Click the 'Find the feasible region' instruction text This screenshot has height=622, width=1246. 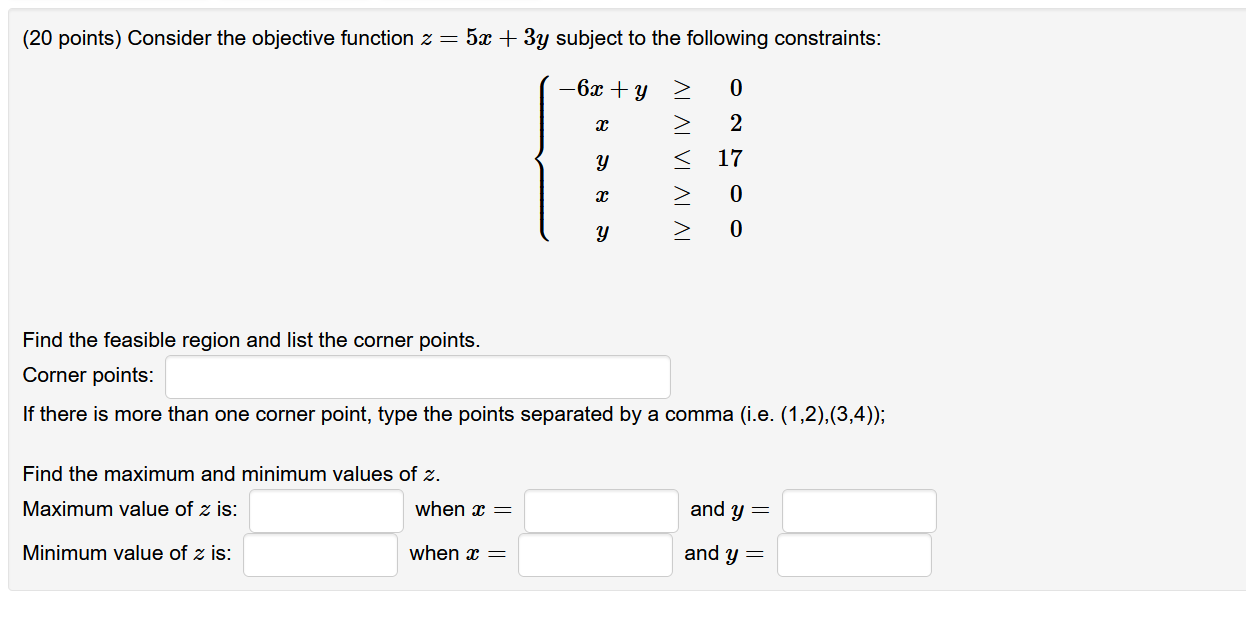[251, 340]
